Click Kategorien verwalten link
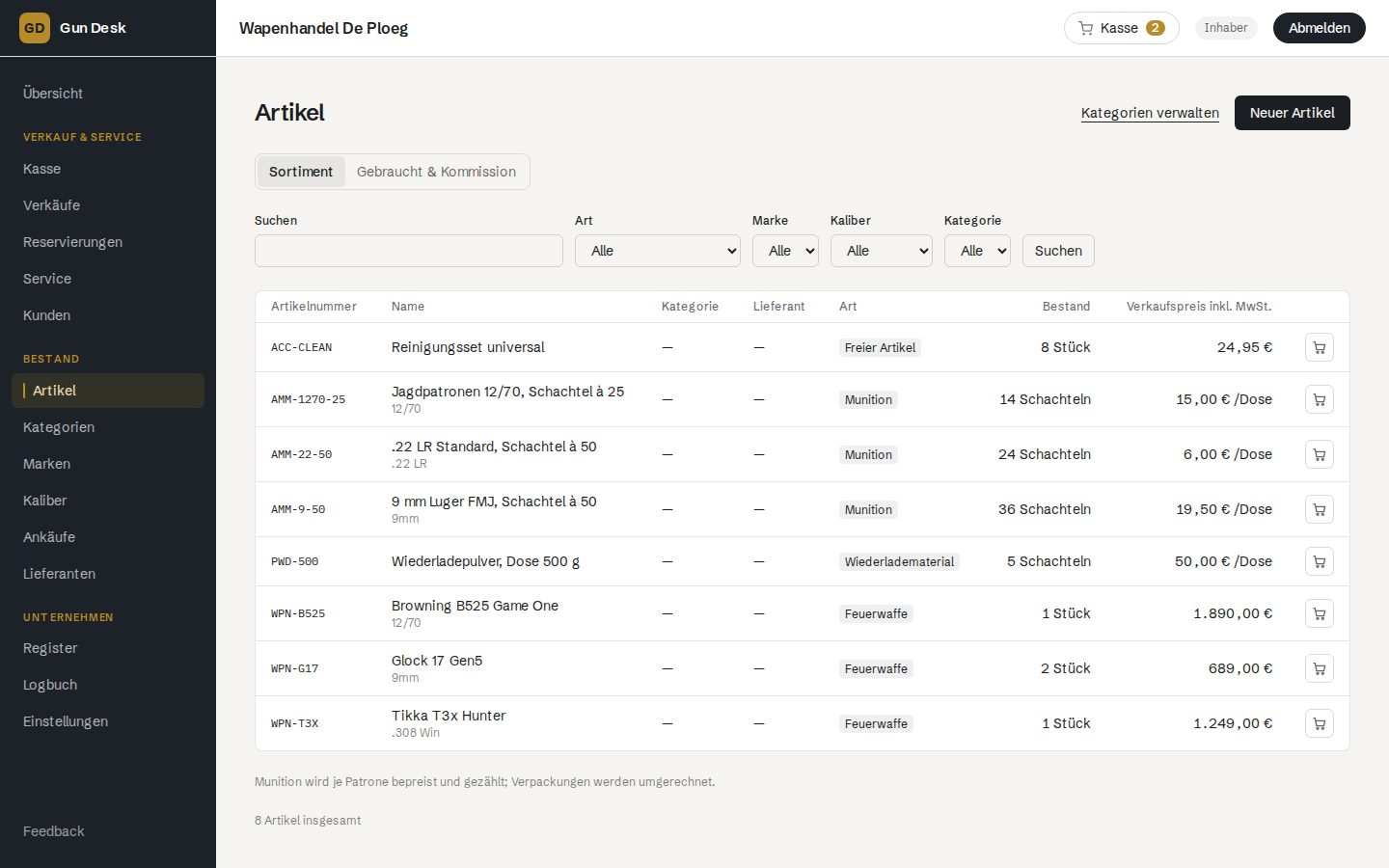Screen dimensions: 1389x868 [1150, 113]
